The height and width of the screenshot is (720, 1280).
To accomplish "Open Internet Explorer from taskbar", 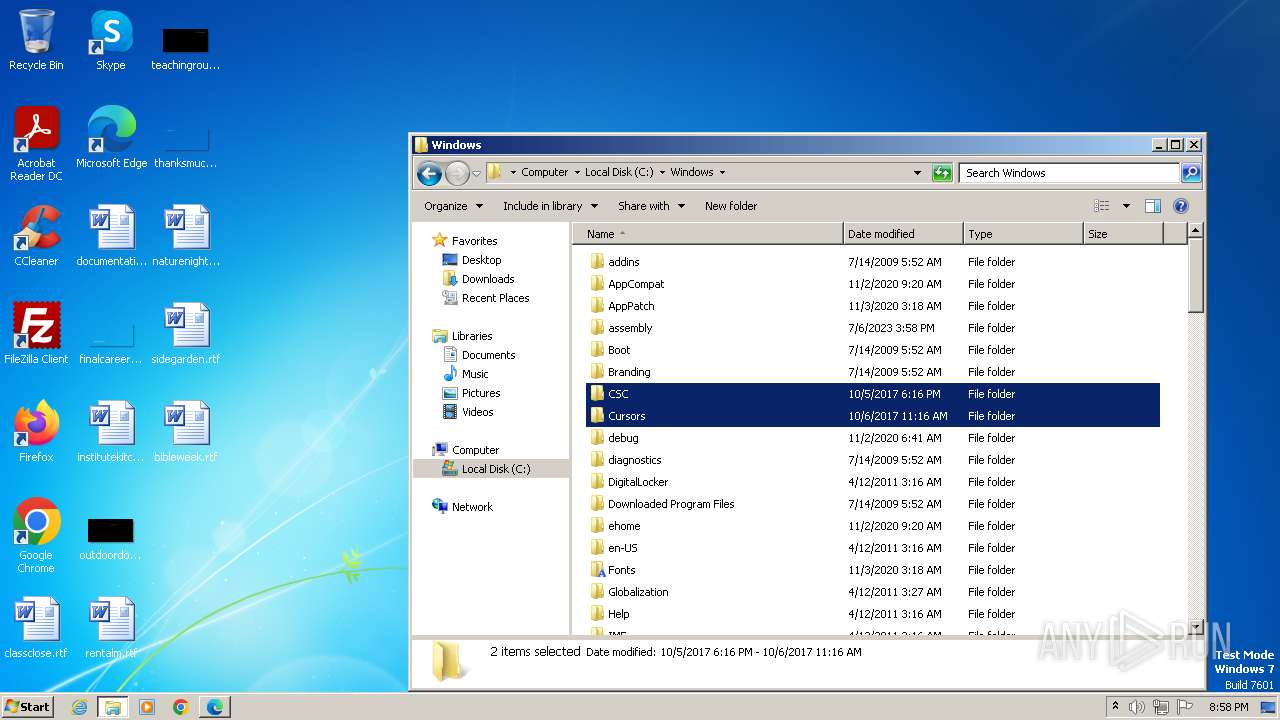I will (80, 707).
